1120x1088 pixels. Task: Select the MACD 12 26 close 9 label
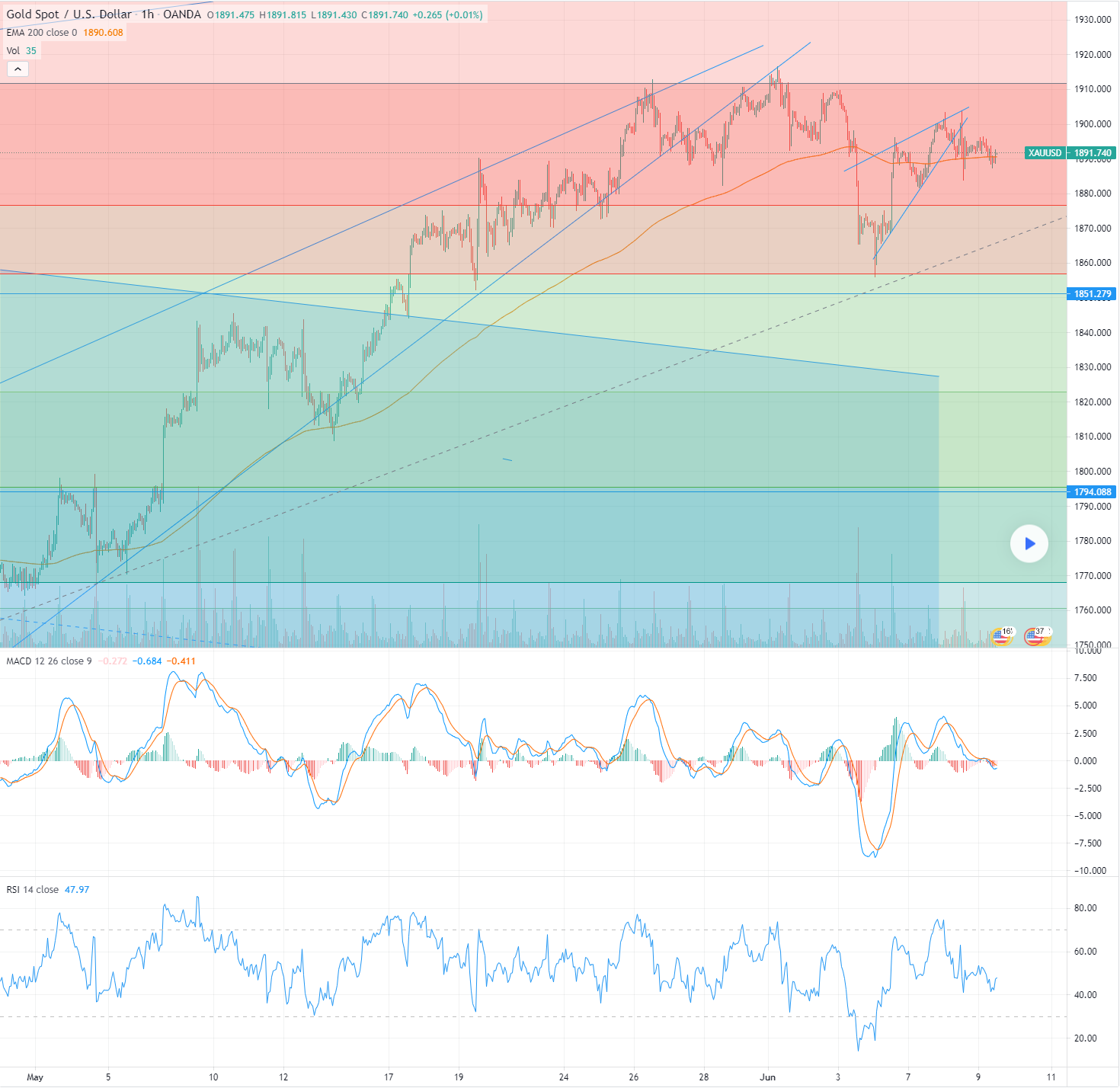(49, 661)
